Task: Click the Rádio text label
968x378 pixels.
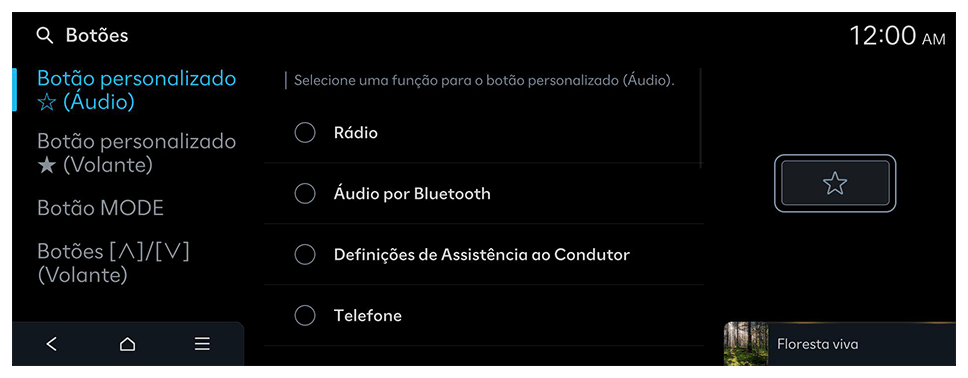Action: [356, 133]
